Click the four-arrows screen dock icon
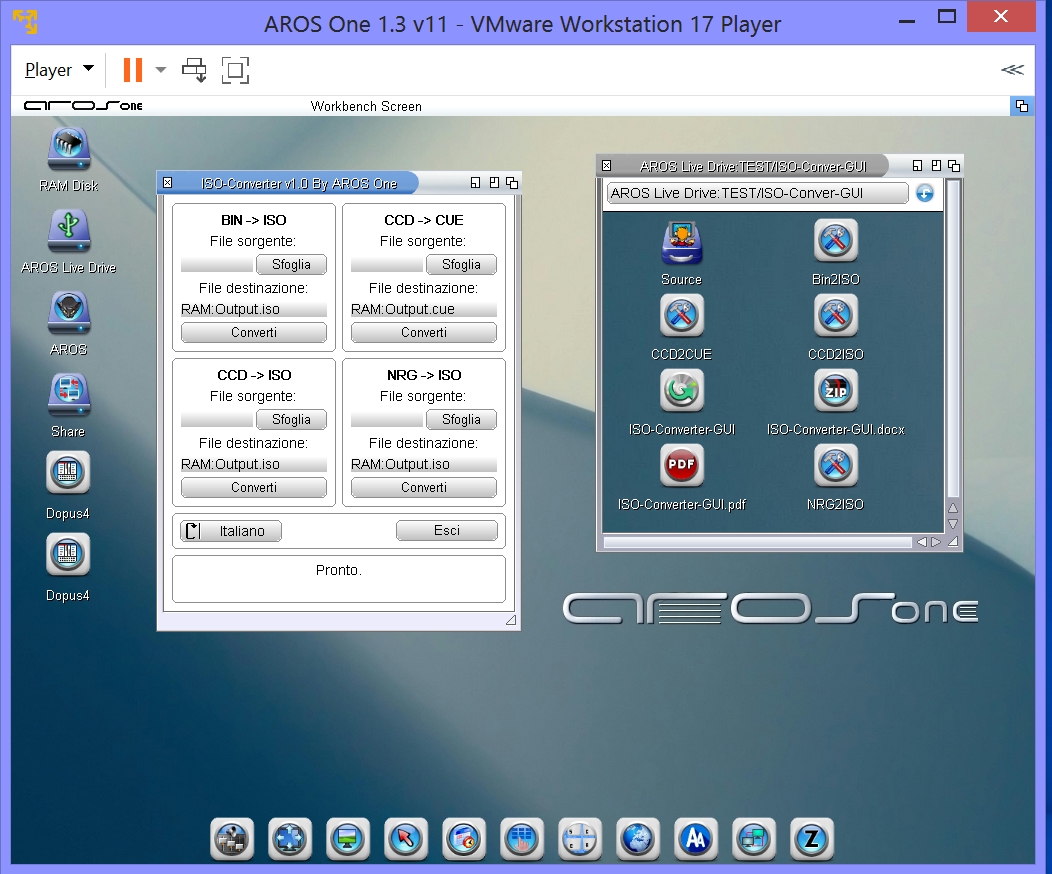Image resolution: width=1052 pixels, height=874 pixels. (x=290, y=838)
